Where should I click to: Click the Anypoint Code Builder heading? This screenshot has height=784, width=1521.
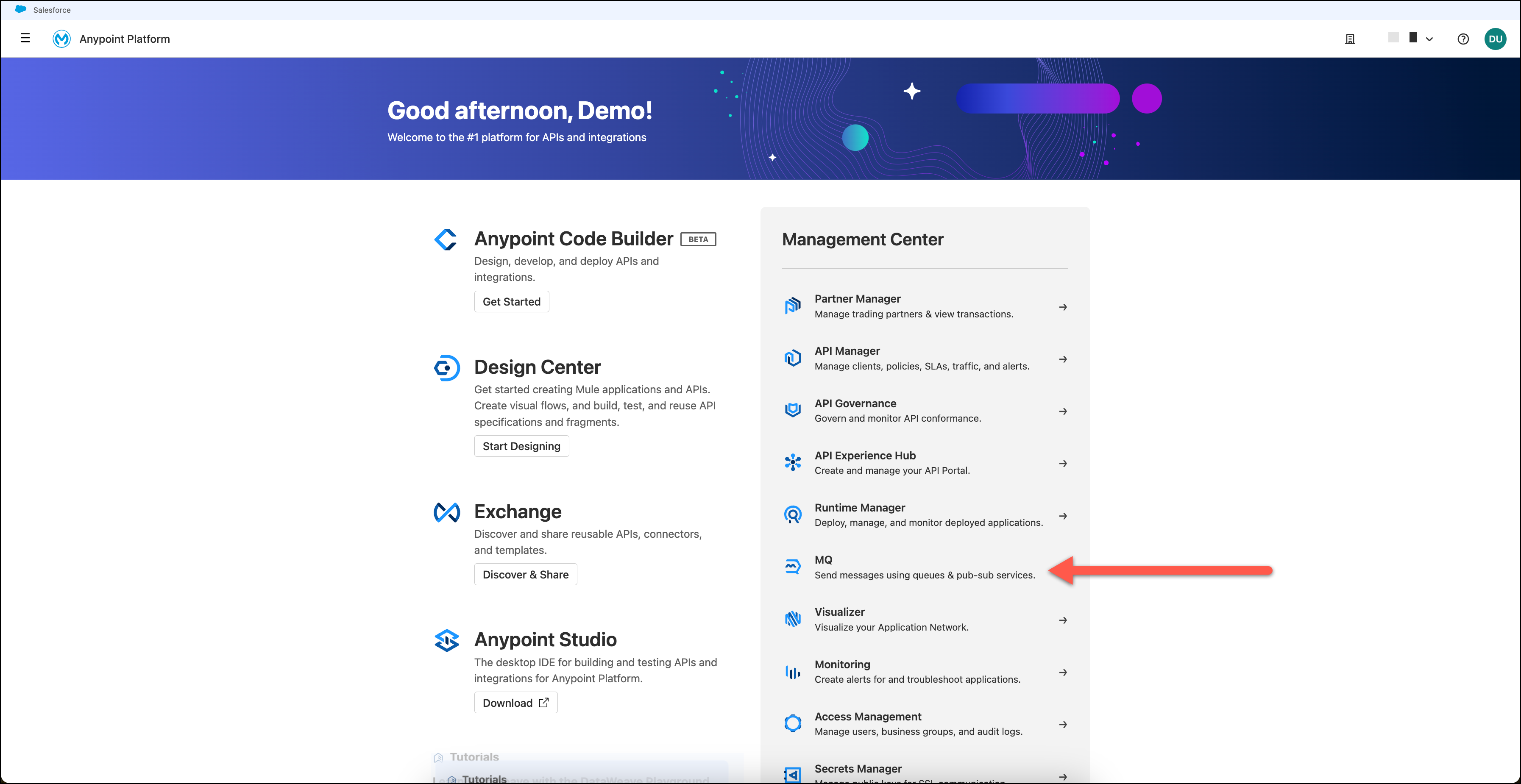pos(573,239)
